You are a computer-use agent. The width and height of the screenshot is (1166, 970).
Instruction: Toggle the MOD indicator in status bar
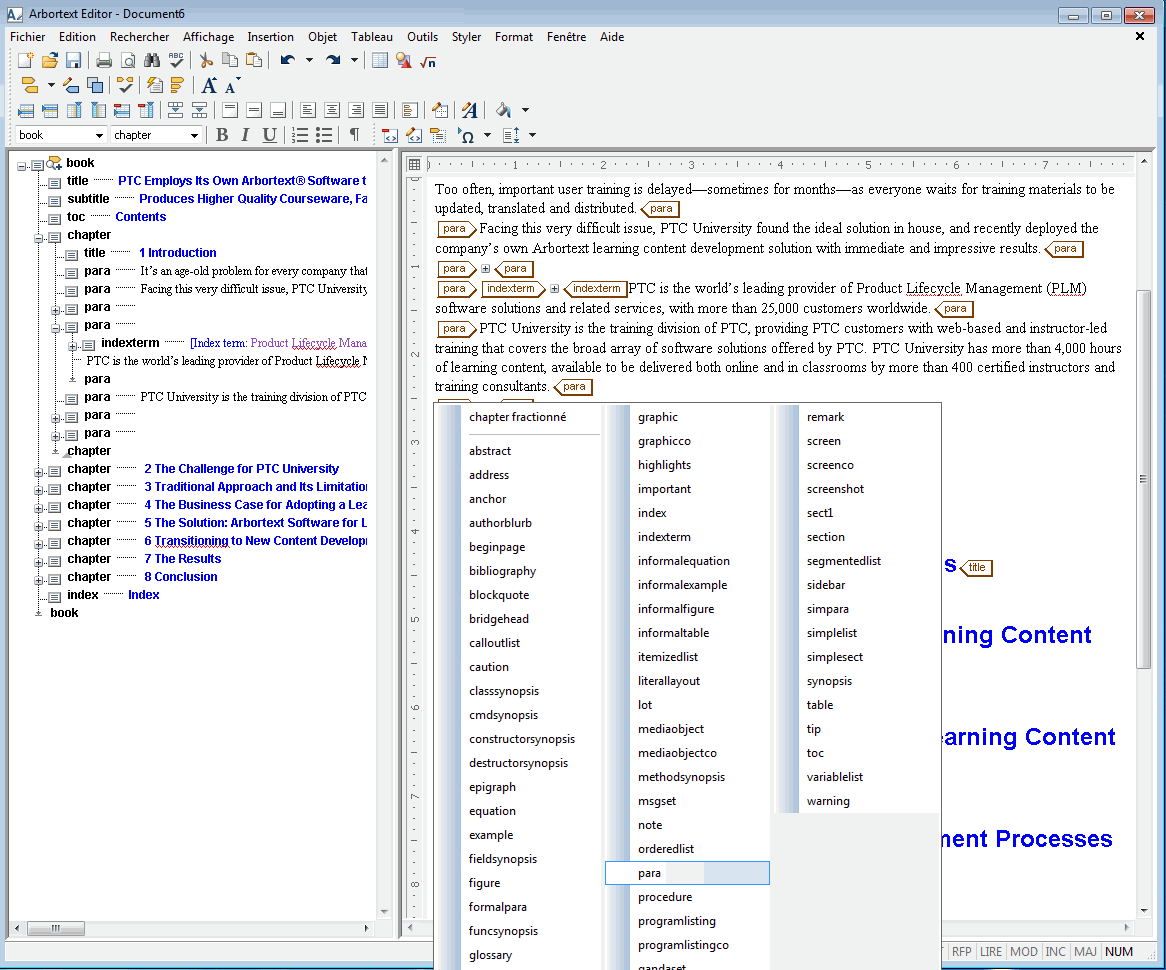pyautogui.click(x=1023, y=951)
